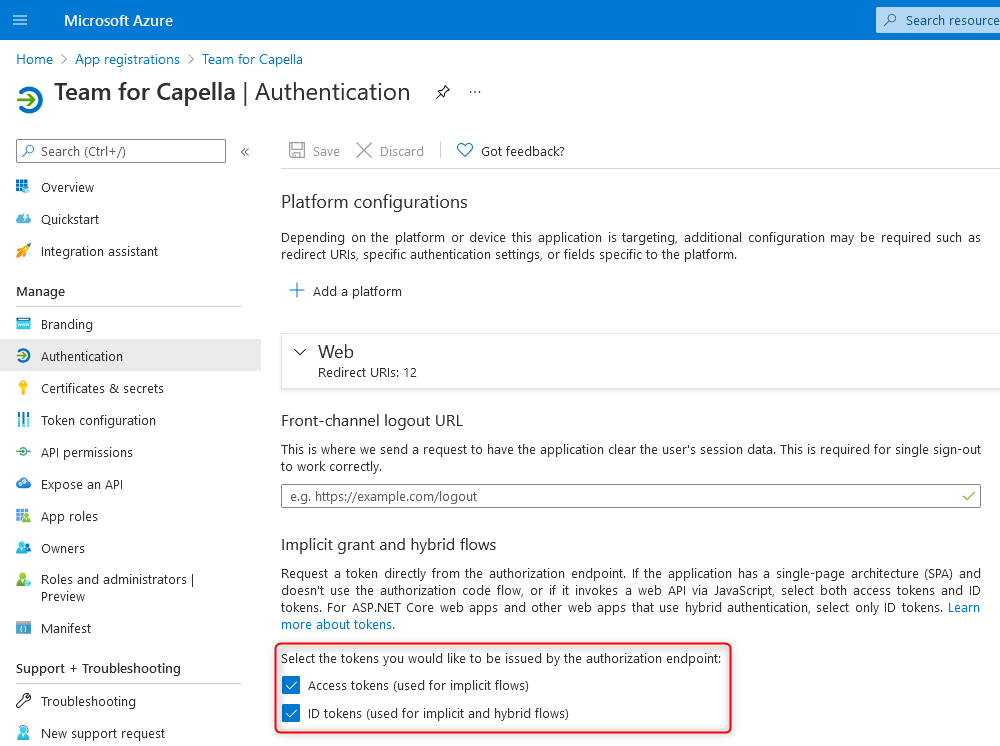Viewport: 1000px width, 746px height.
Task: Disable ID tokens checkbox
Action: 290,712
